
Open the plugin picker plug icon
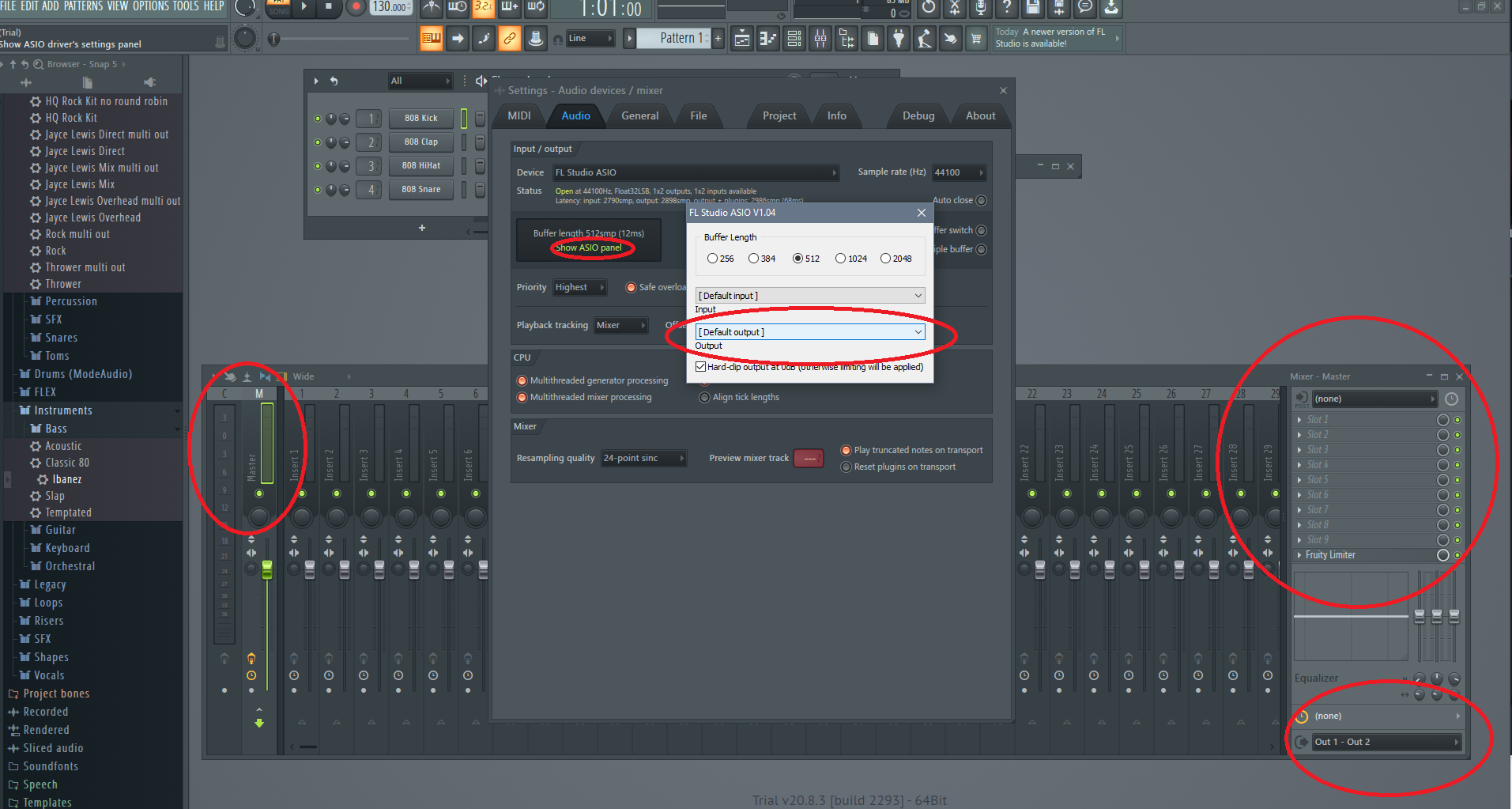click(899, 38)
